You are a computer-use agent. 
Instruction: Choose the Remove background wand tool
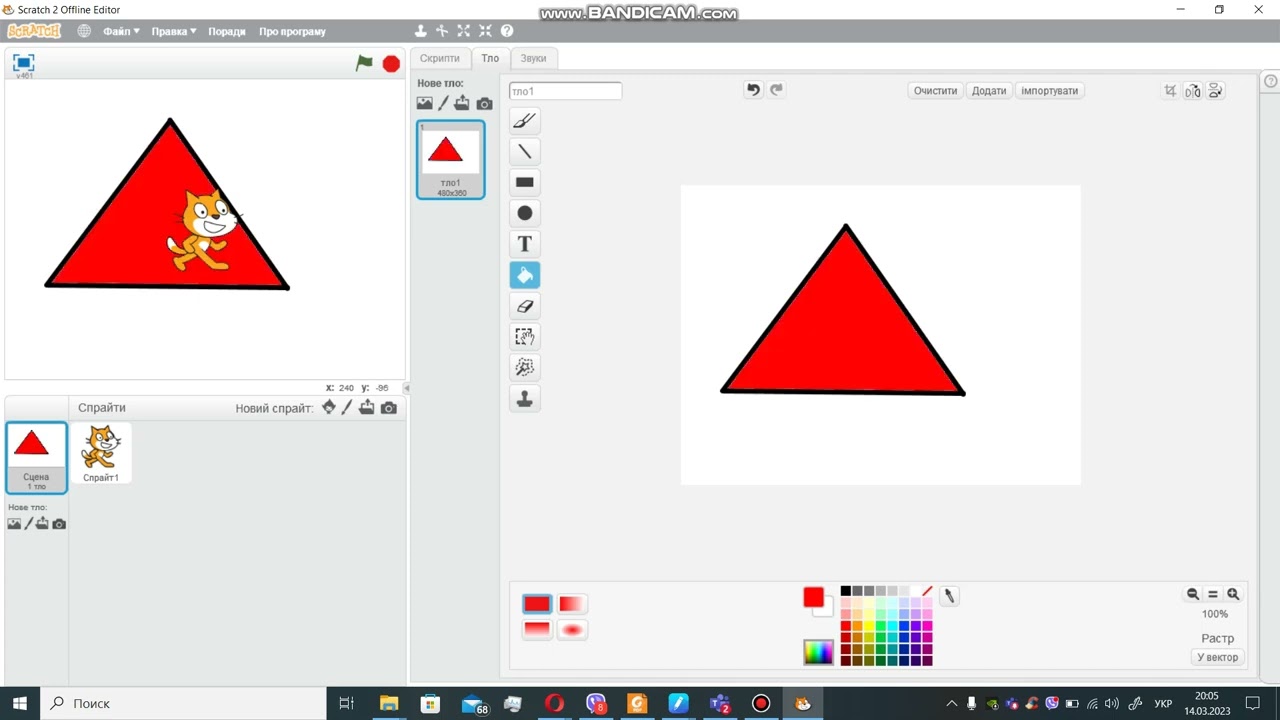[x=524, y=368]
